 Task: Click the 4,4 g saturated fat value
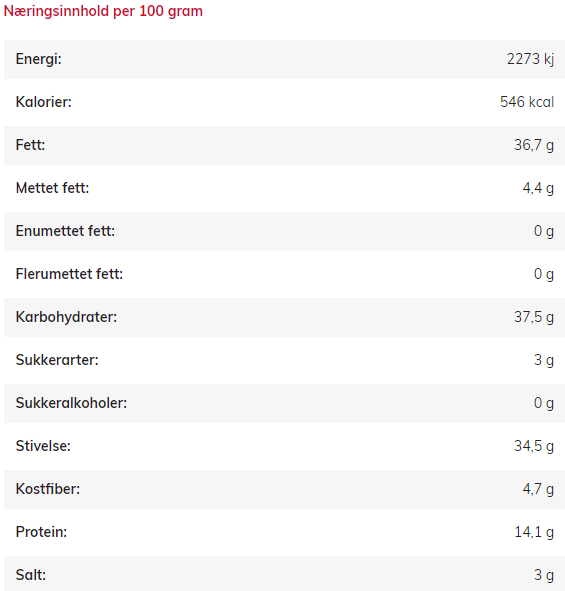[538, 188]
